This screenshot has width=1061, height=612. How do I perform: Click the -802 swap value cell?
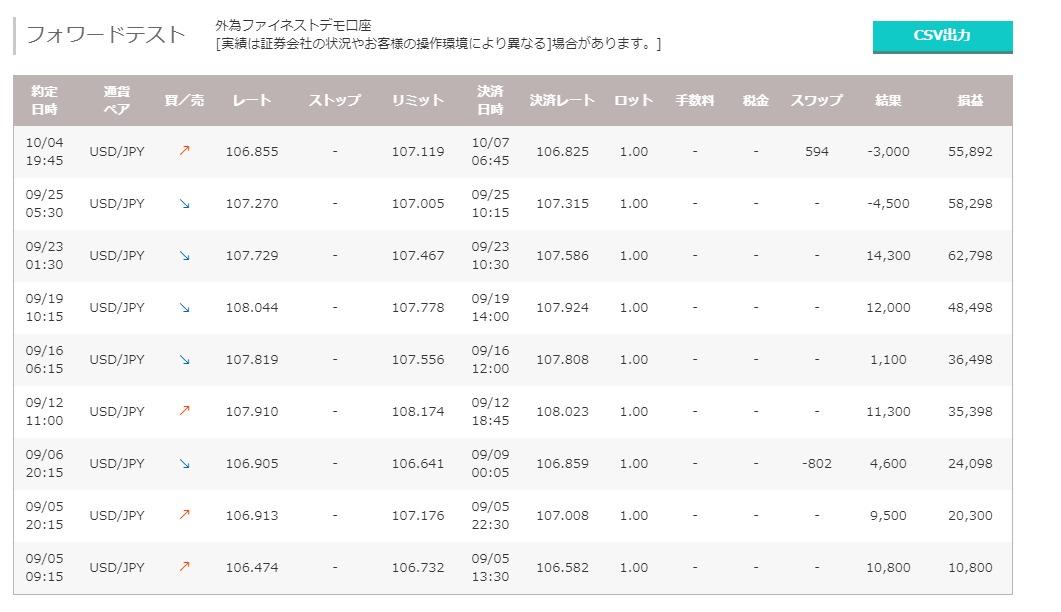click(816, 464)
